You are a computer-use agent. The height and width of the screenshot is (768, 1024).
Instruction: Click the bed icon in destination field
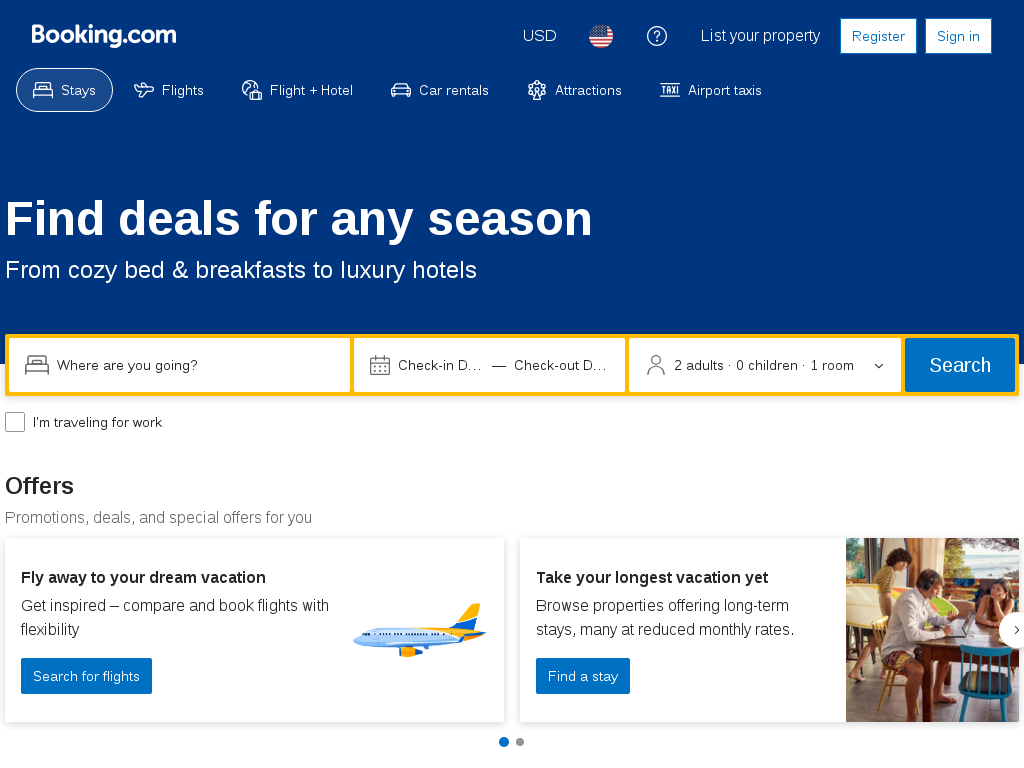37,365
